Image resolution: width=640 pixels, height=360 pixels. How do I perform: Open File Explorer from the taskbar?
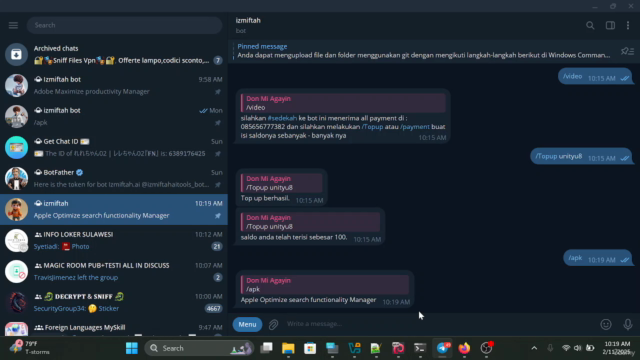click(x=288, y=348)
